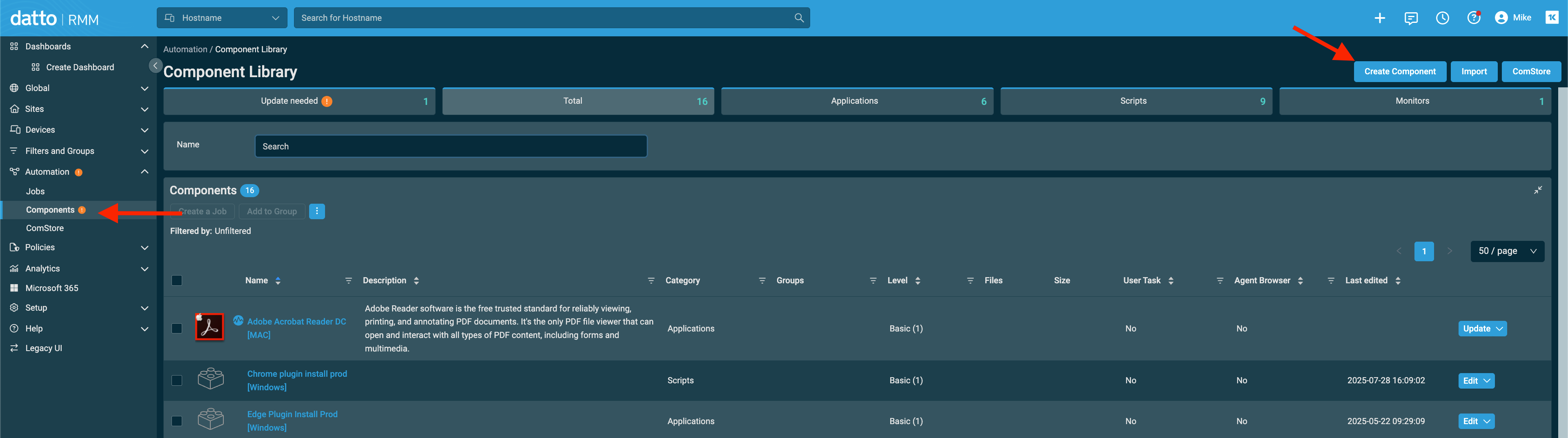The width and height of the screenshot is (1568, 438).
Task: Open the Edge Plugin Install Prod link
Action: tap(292, 414)
